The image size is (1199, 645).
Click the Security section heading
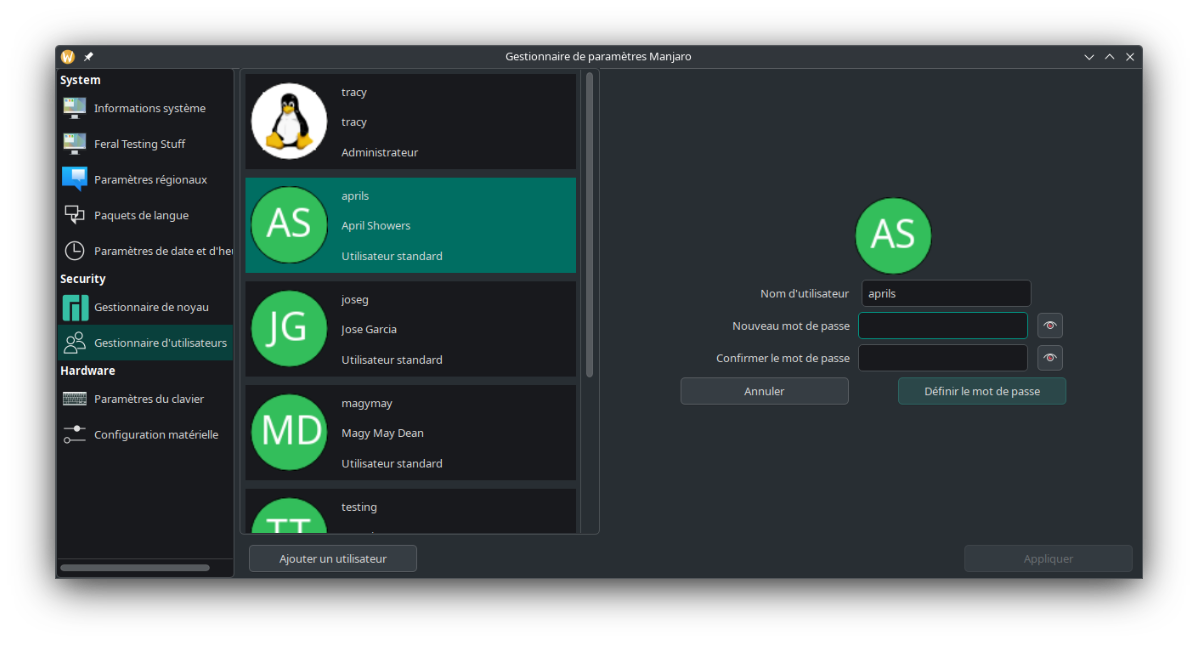point(83,279)
